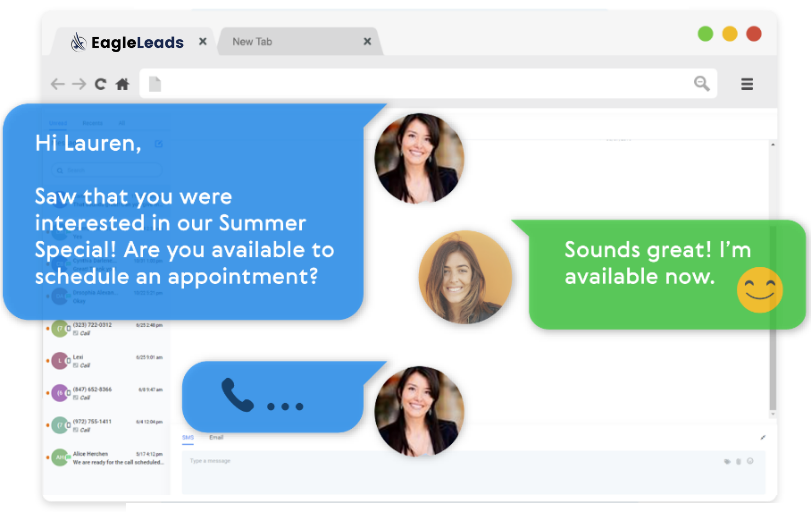Switch to the EagleLeads browser tab

[x=127, y=42]
